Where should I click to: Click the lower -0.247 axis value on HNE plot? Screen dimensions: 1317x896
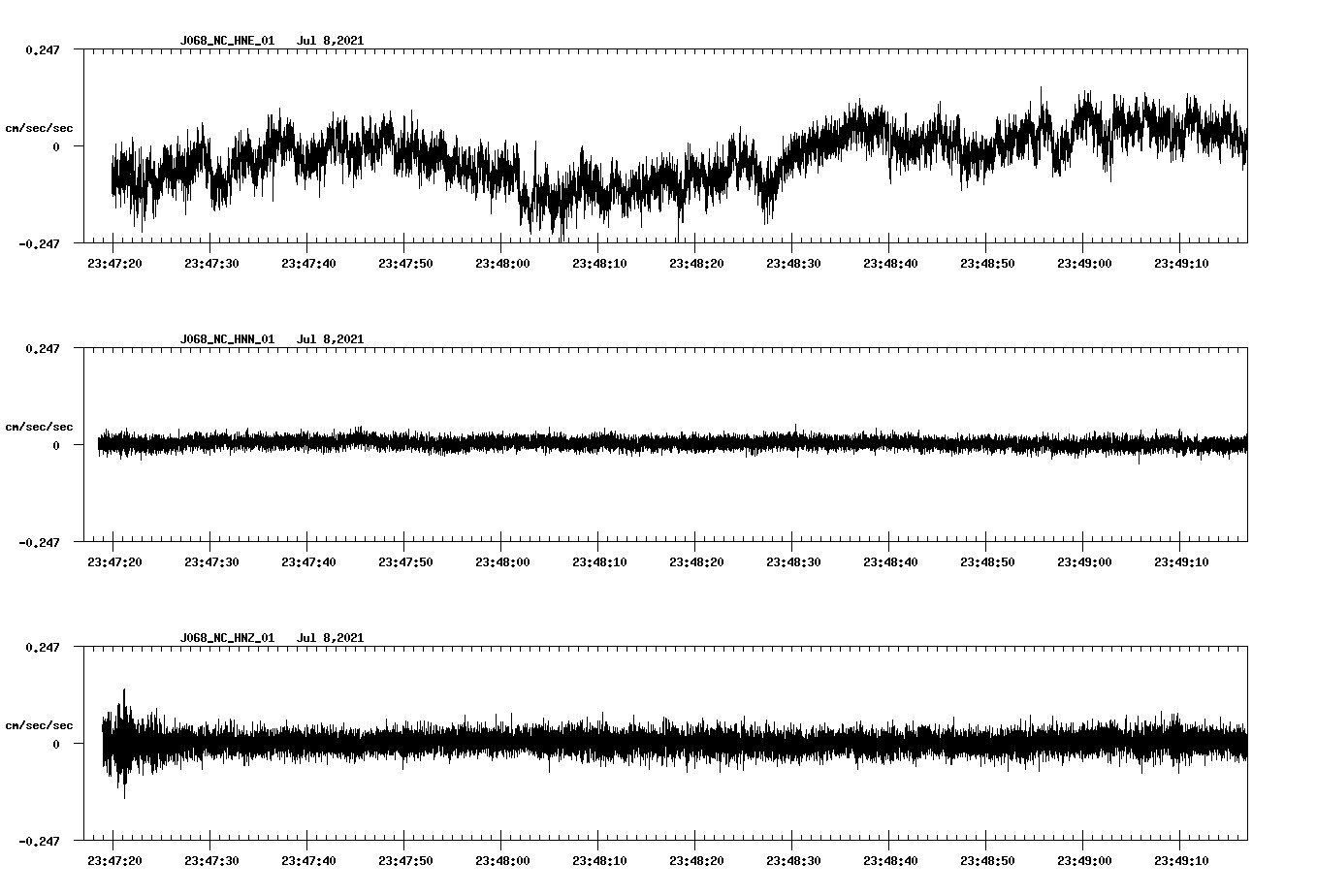click(39, 243)
